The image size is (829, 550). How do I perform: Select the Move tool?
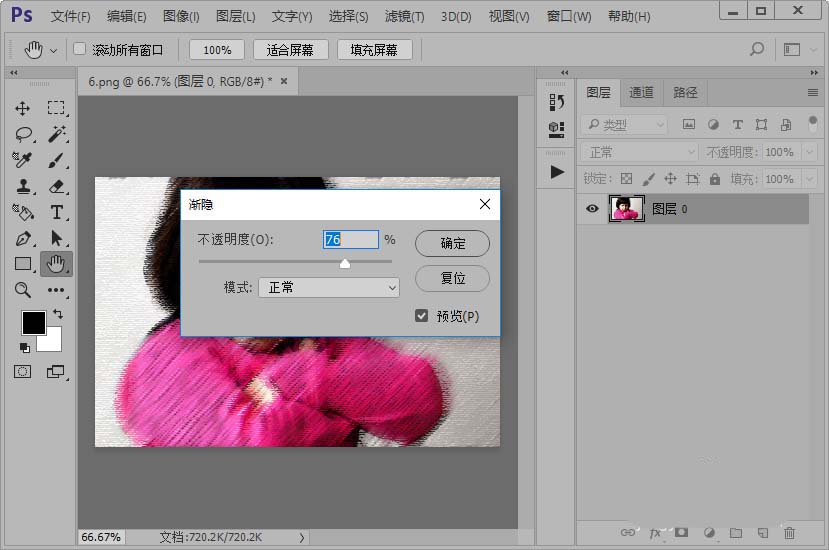(22, 108)
